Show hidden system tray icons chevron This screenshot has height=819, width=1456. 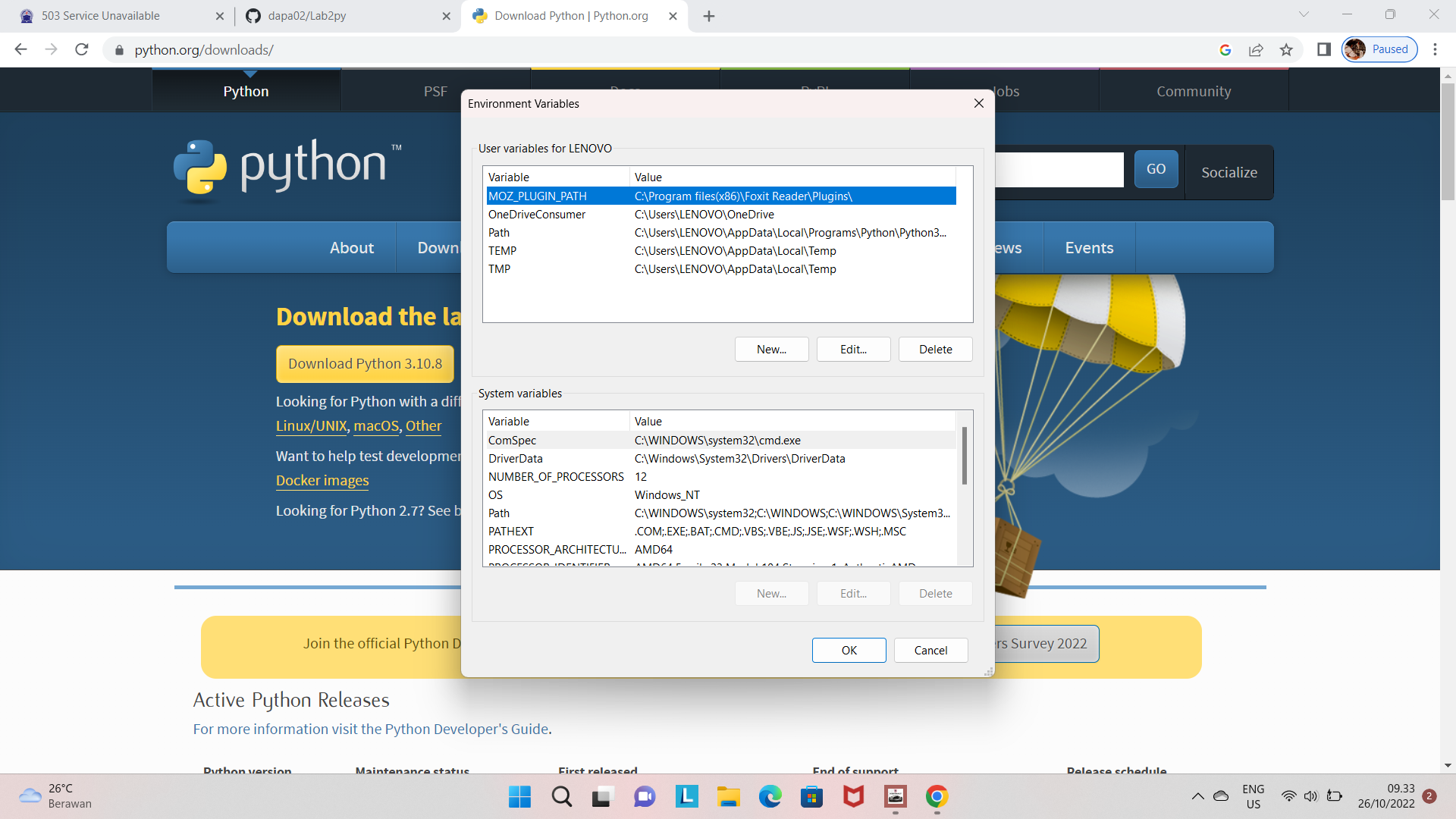coord(1197,796)
